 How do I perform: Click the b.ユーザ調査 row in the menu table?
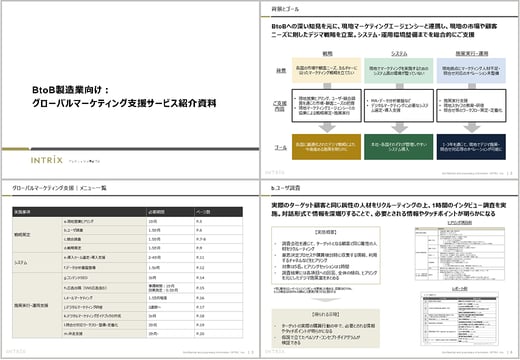pyautogui.click(x=152, y=230)
